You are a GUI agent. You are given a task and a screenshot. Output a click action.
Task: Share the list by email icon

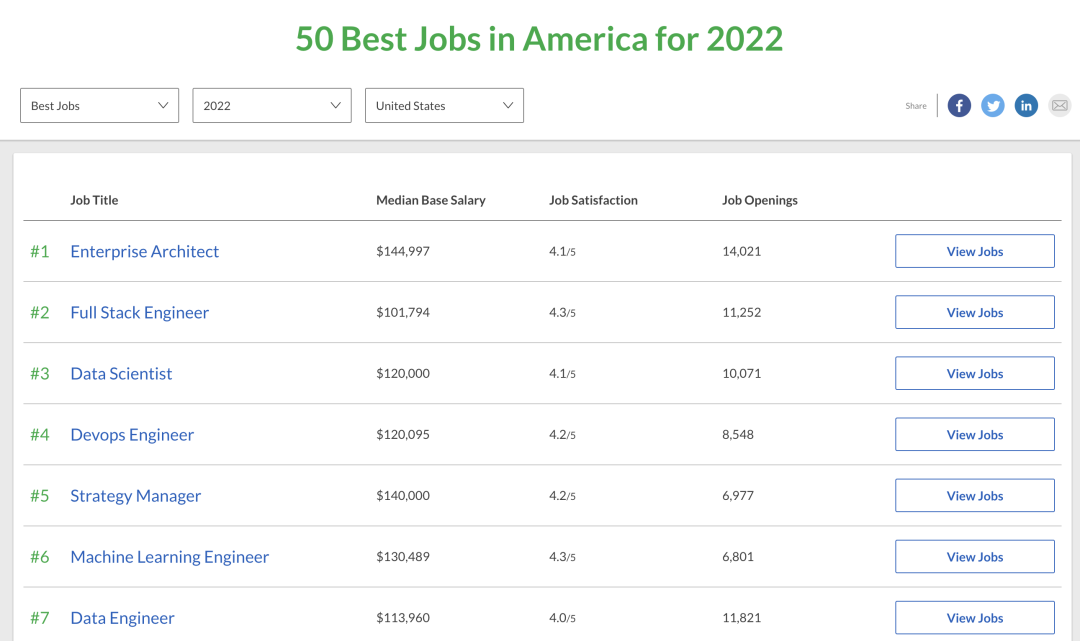(1059, 105)
